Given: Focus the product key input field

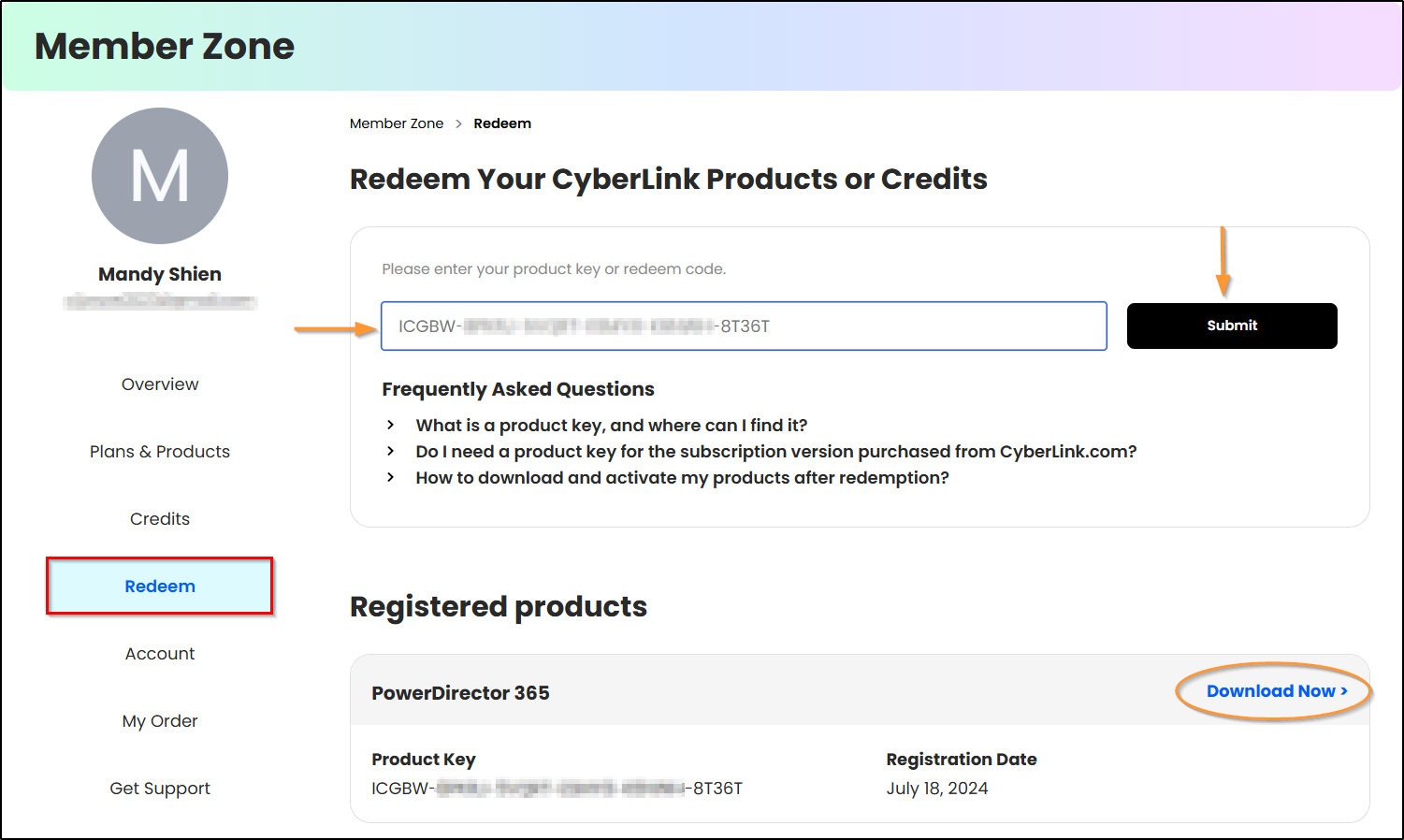Looking at the screenshot, I should (x=744, y=326).
